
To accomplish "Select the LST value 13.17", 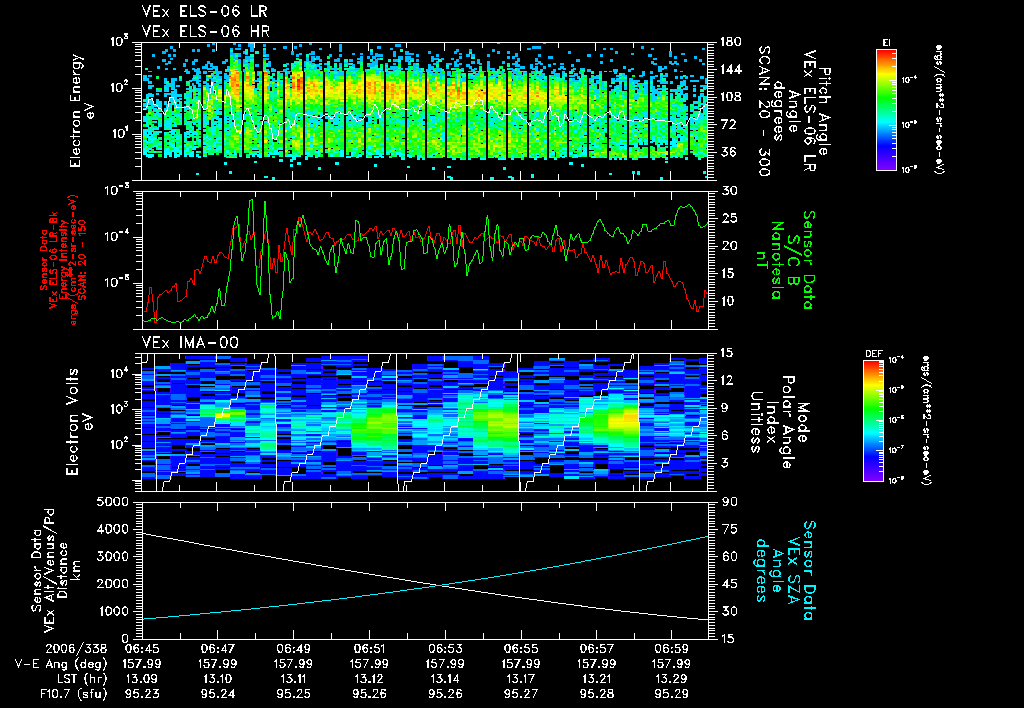I will click(520, 679).
